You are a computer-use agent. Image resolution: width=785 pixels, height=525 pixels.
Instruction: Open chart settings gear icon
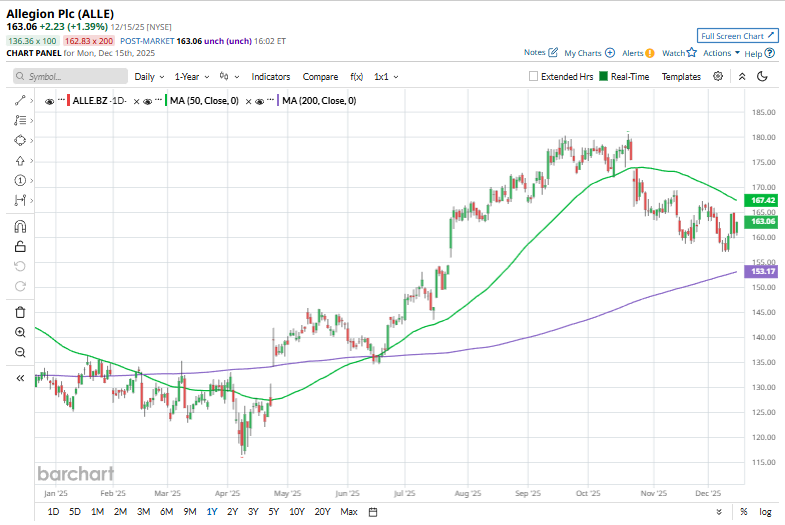coord(718,76)
